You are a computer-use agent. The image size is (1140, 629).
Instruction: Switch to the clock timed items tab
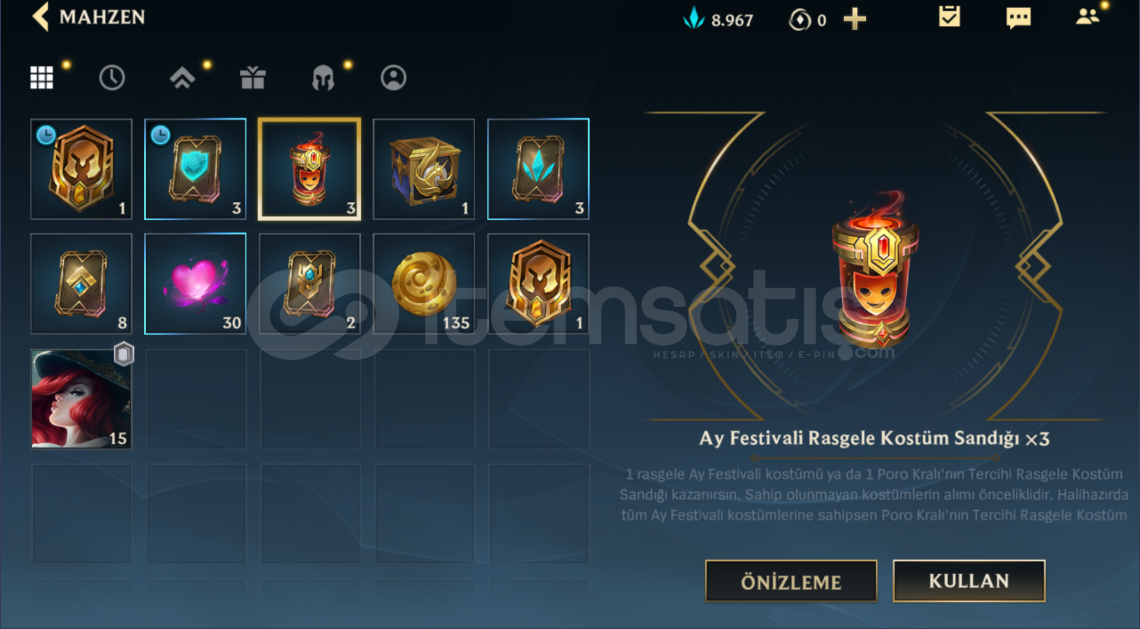click(112, 78)
